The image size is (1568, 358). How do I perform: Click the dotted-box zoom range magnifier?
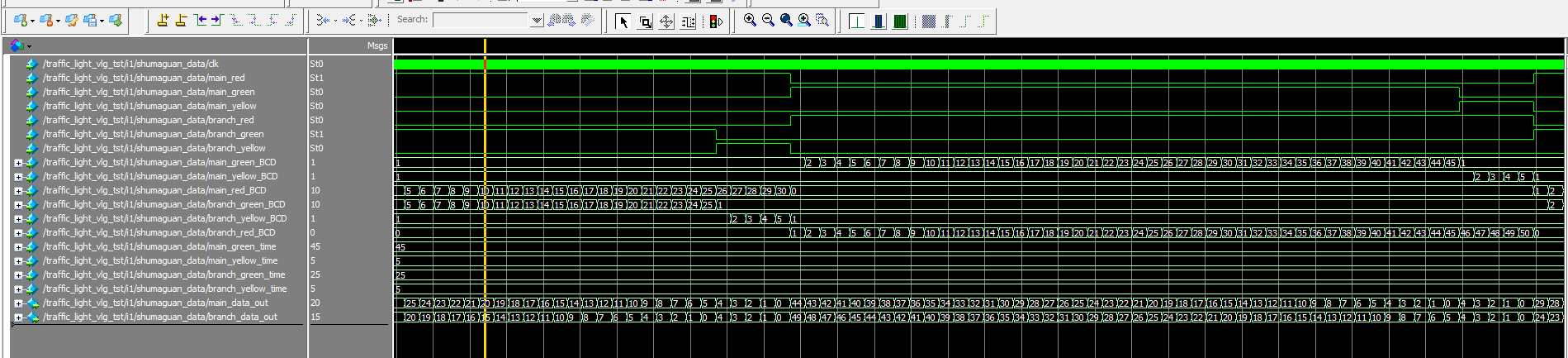point(822,20)
